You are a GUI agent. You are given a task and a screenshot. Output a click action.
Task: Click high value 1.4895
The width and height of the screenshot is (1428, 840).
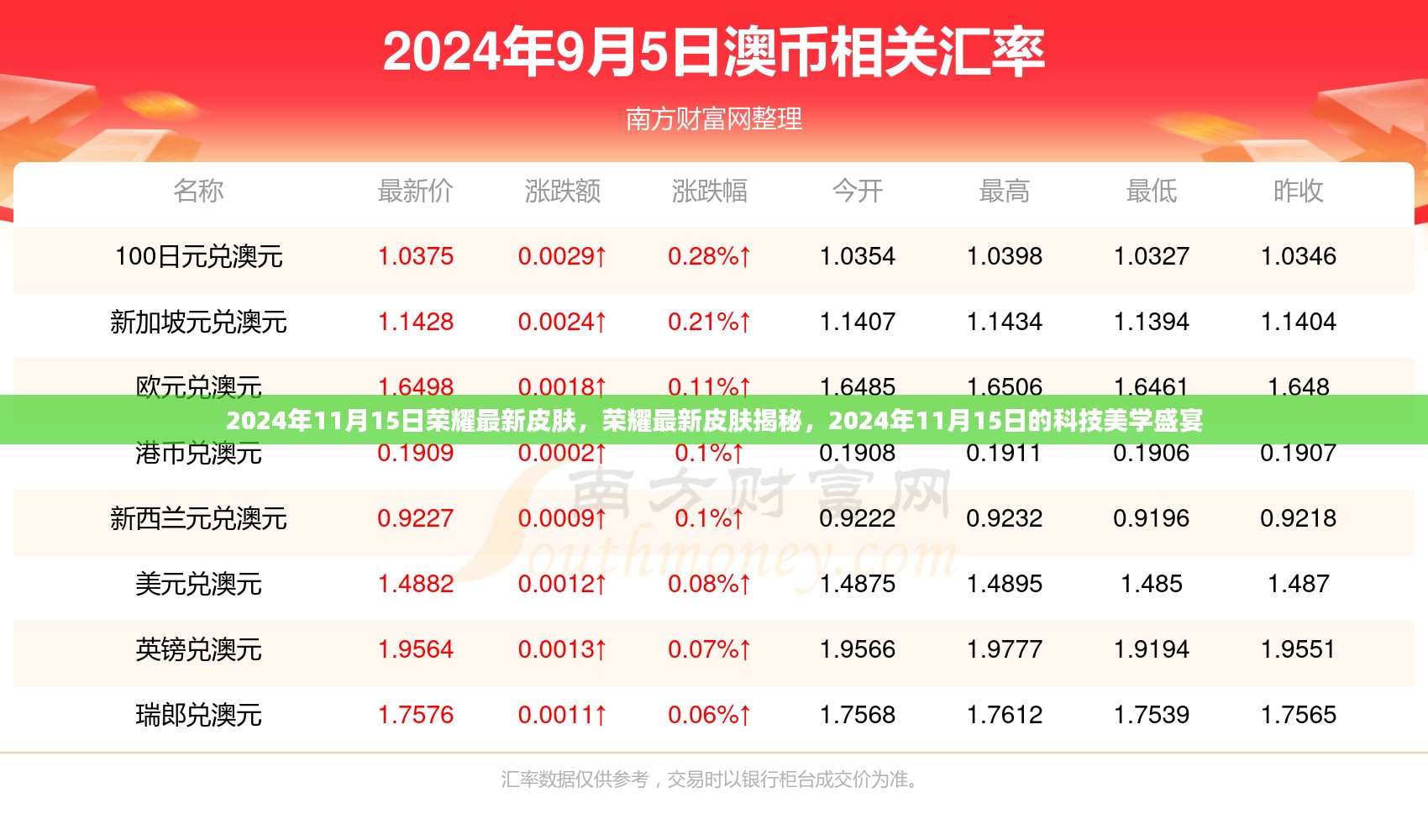pyautogui.click(x=1005, y=584)
